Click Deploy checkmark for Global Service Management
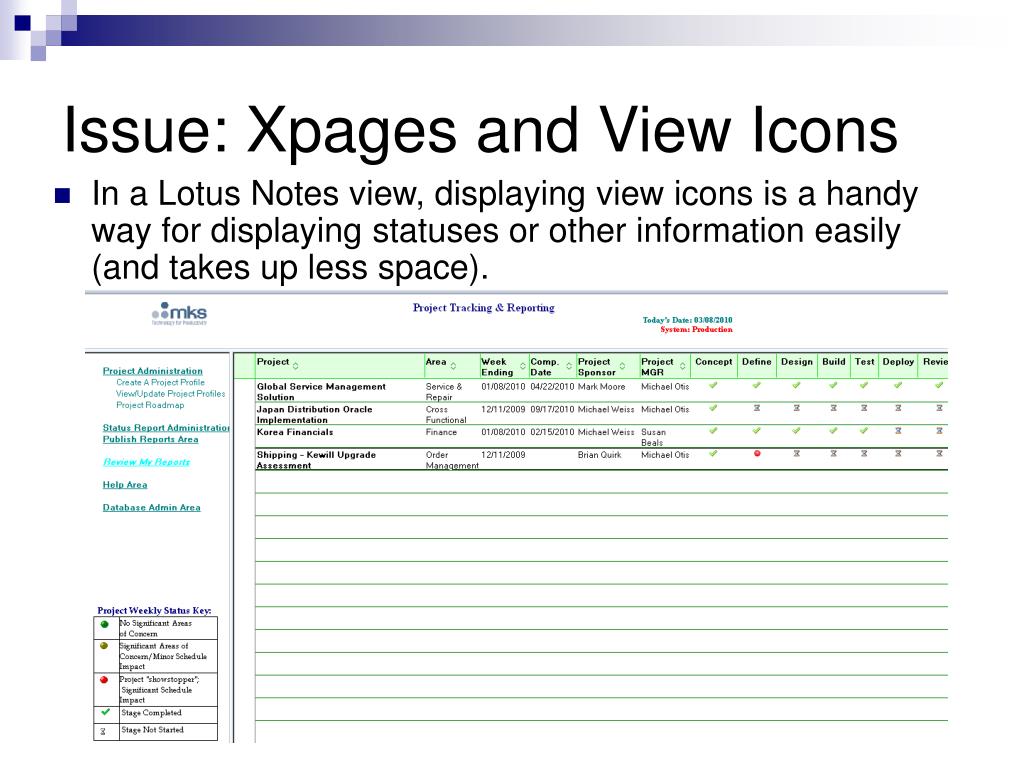 [x=898, y=385]
